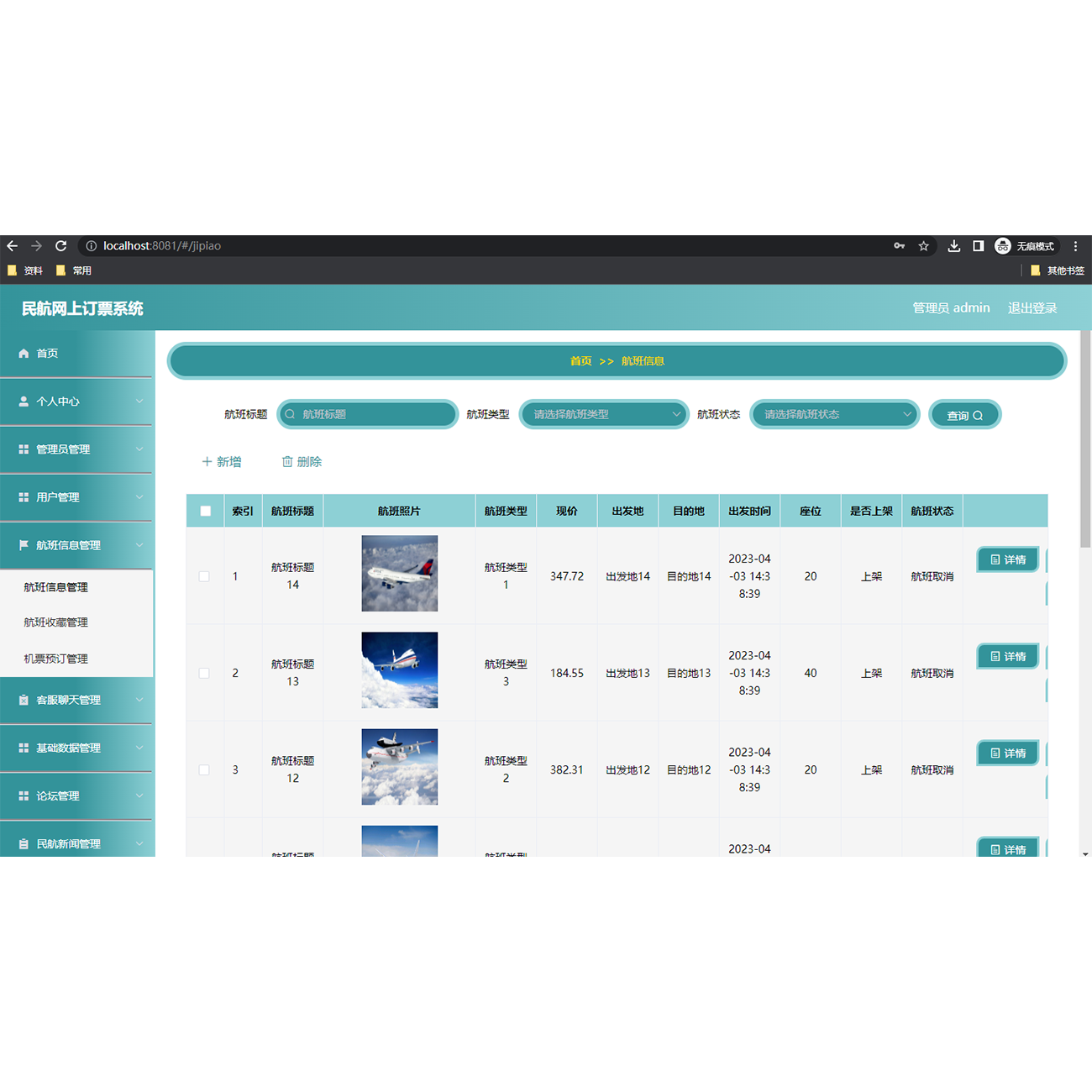Click 现价 column header
The width and height of the screenshot is (1092, 1092).
pos(567,511)
